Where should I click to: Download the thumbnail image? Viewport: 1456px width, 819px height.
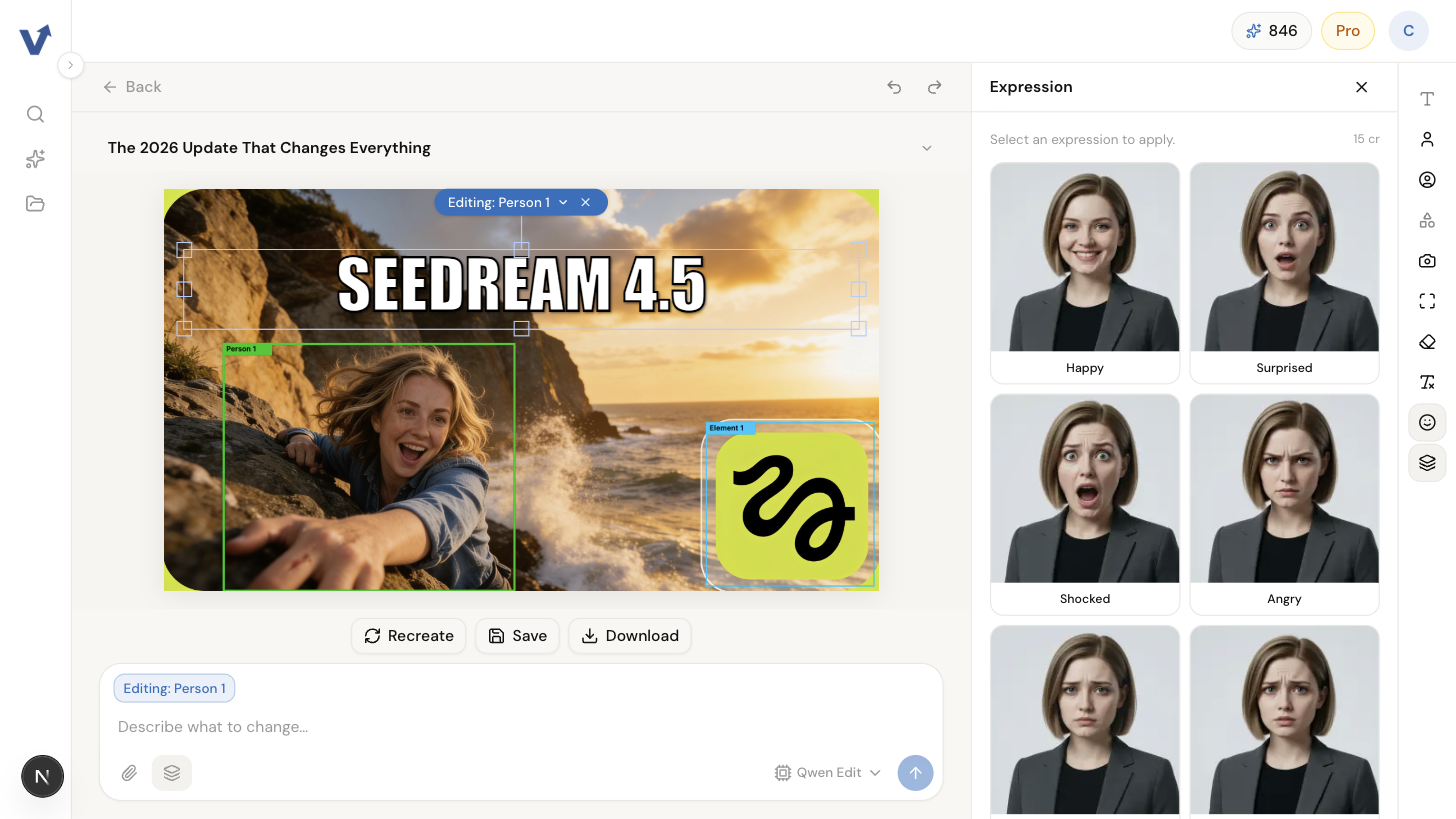[630, 636]
